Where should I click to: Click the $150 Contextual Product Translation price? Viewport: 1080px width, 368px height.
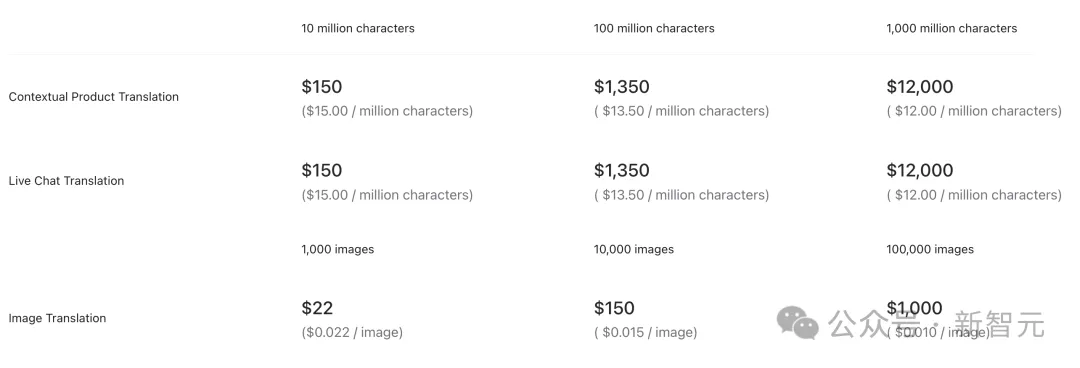pos(322,87)
